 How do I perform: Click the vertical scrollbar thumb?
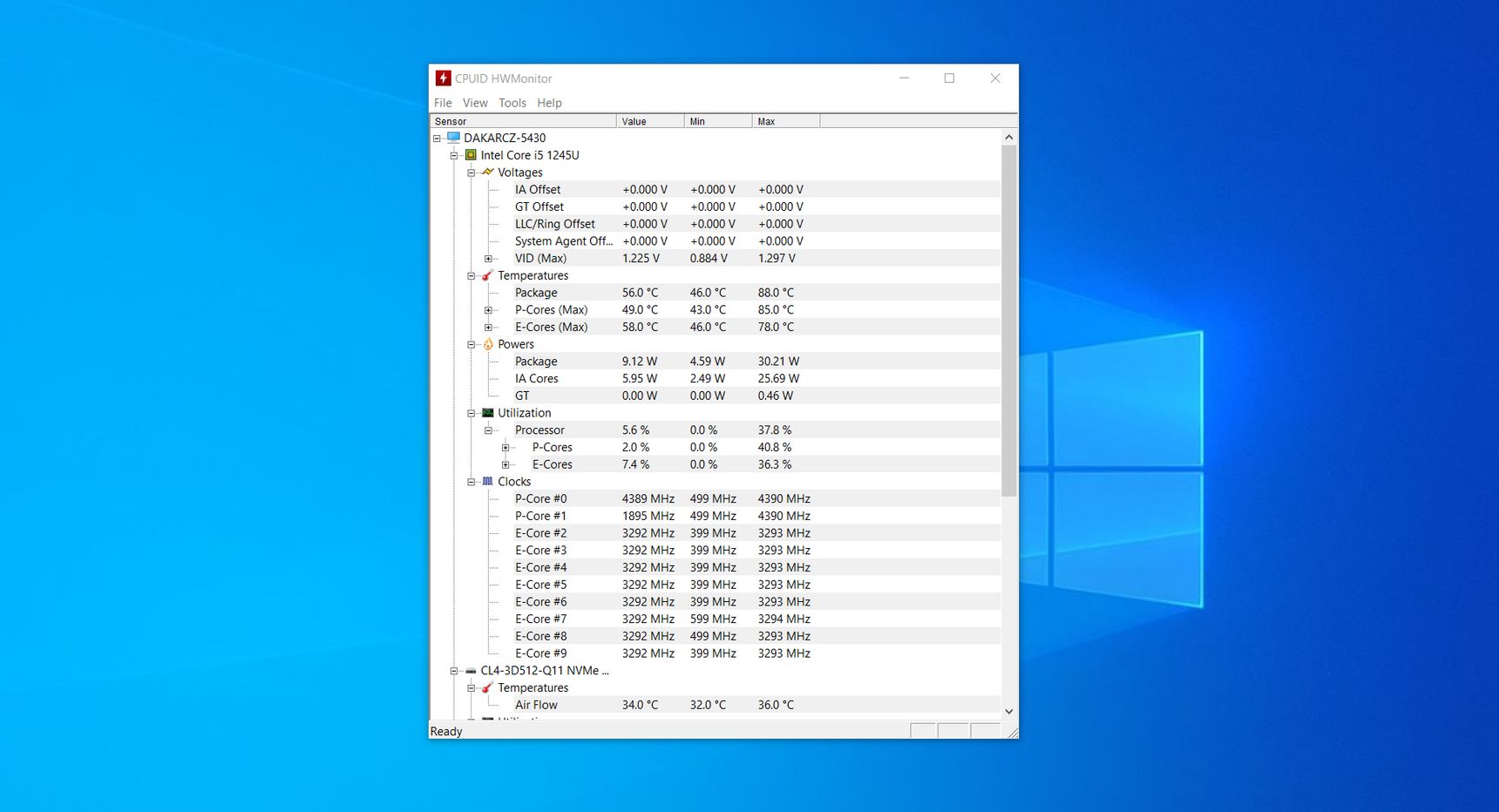tap(1008, 321)
